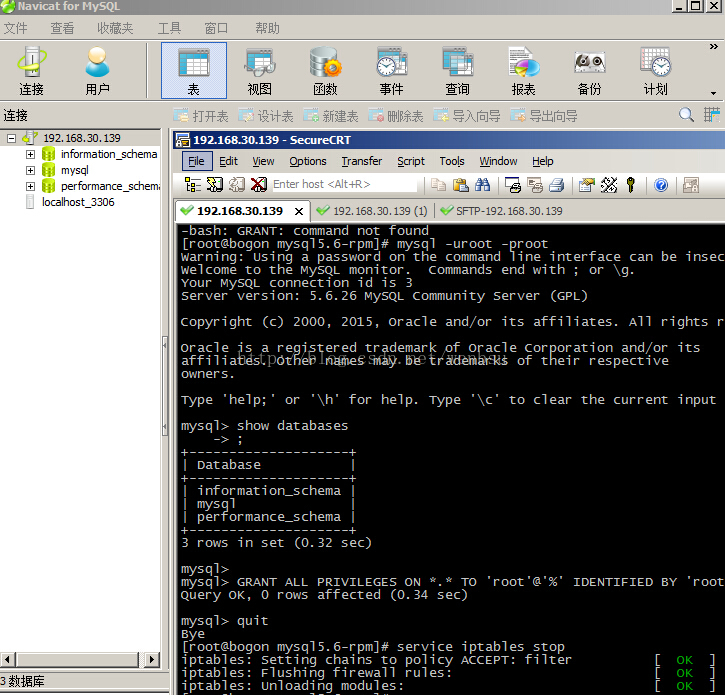The height and width of the screenshot is (695, 725).
Task: Open the Help menu in SecureCRT
Action: [542, 161]
